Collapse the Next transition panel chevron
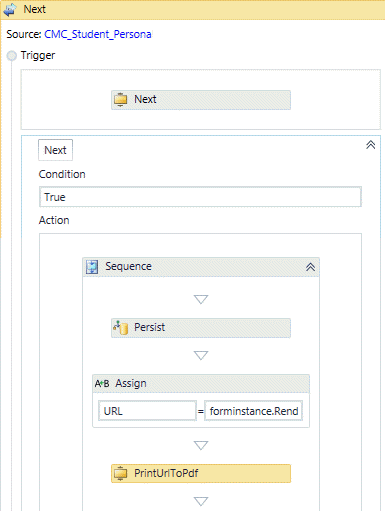The image size is (385, 511). pyautogui.click(x=371, y=145)
